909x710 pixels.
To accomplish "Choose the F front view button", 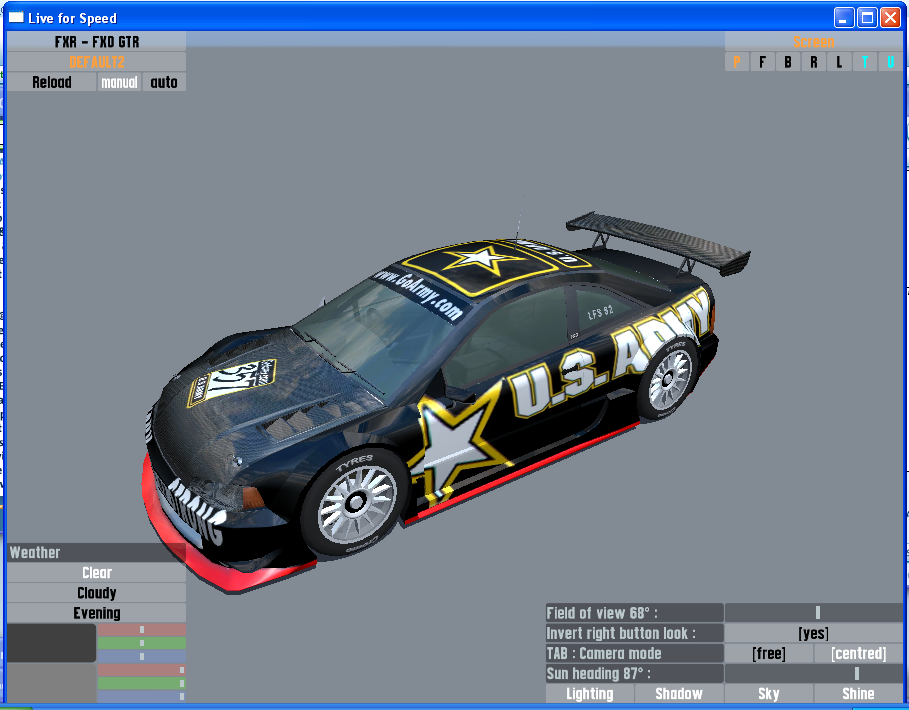I will pyautogui.click(x=762, y=62).
